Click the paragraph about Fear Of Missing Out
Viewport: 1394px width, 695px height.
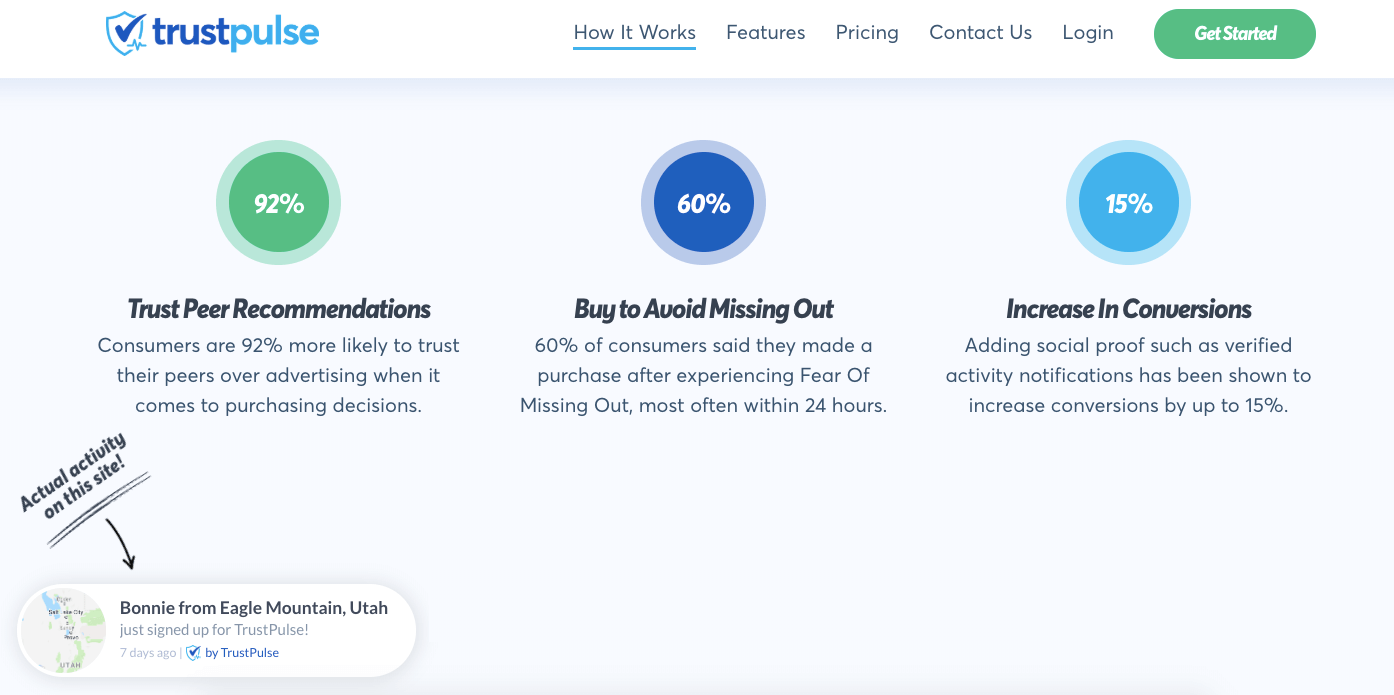703,375
